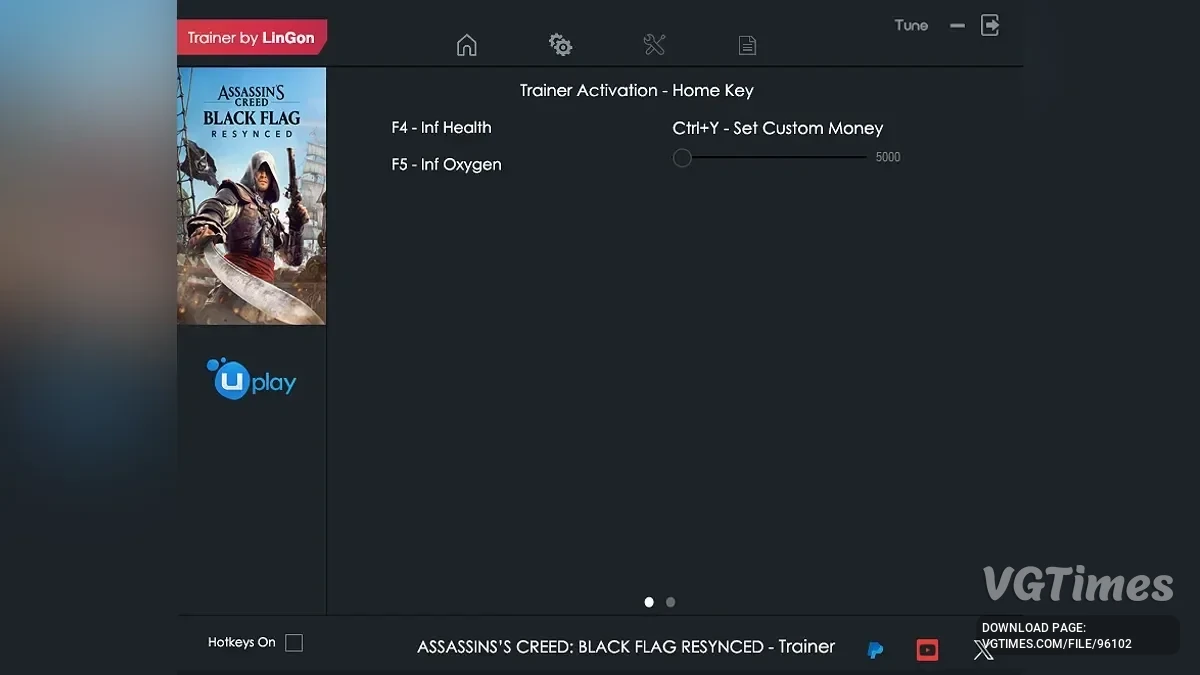Minimize the trainer window
The image size is (1200, 675).
coord(957,25)
